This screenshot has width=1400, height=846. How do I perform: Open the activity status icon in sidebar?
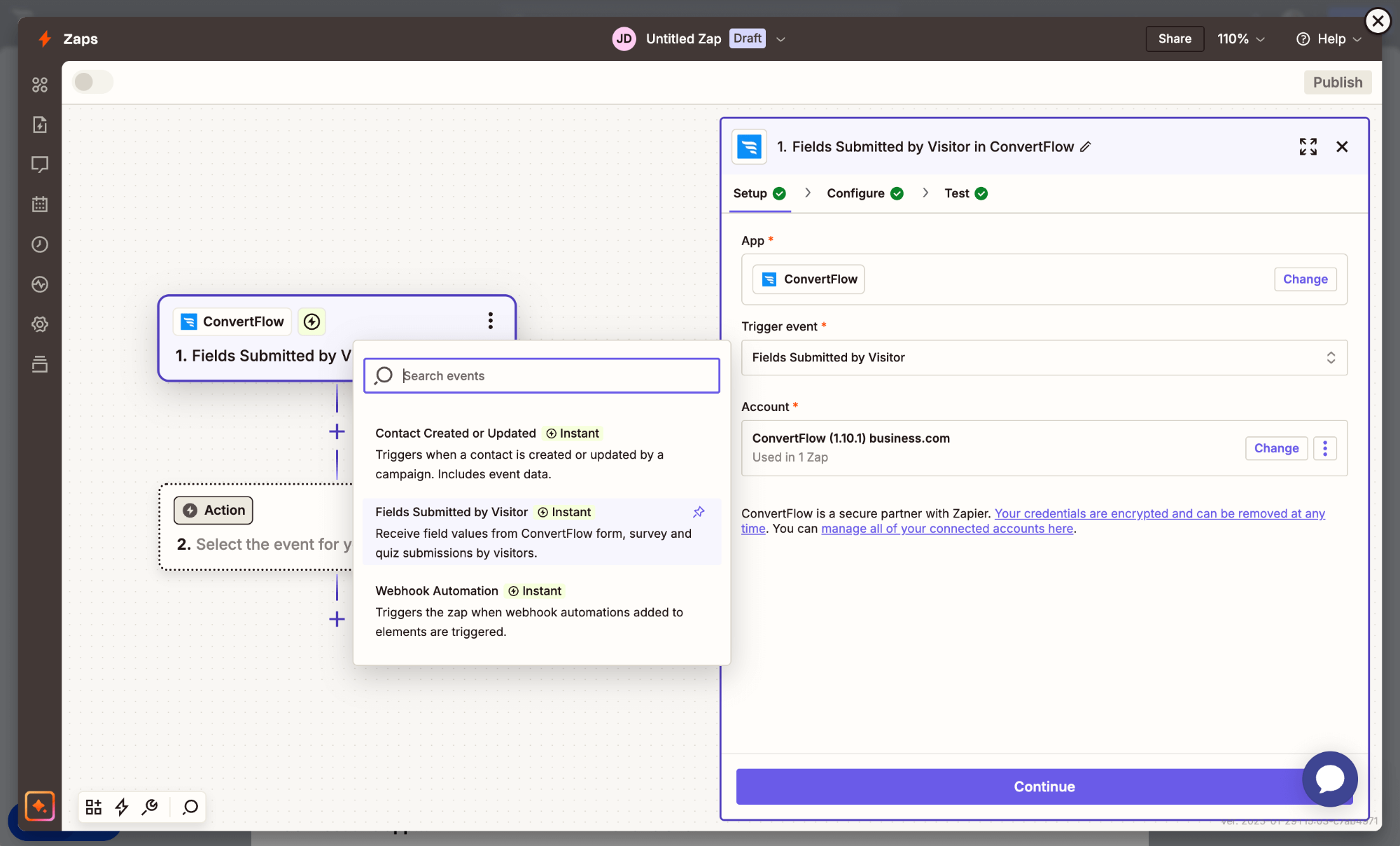pyautogui.click(x=40, y=284)
